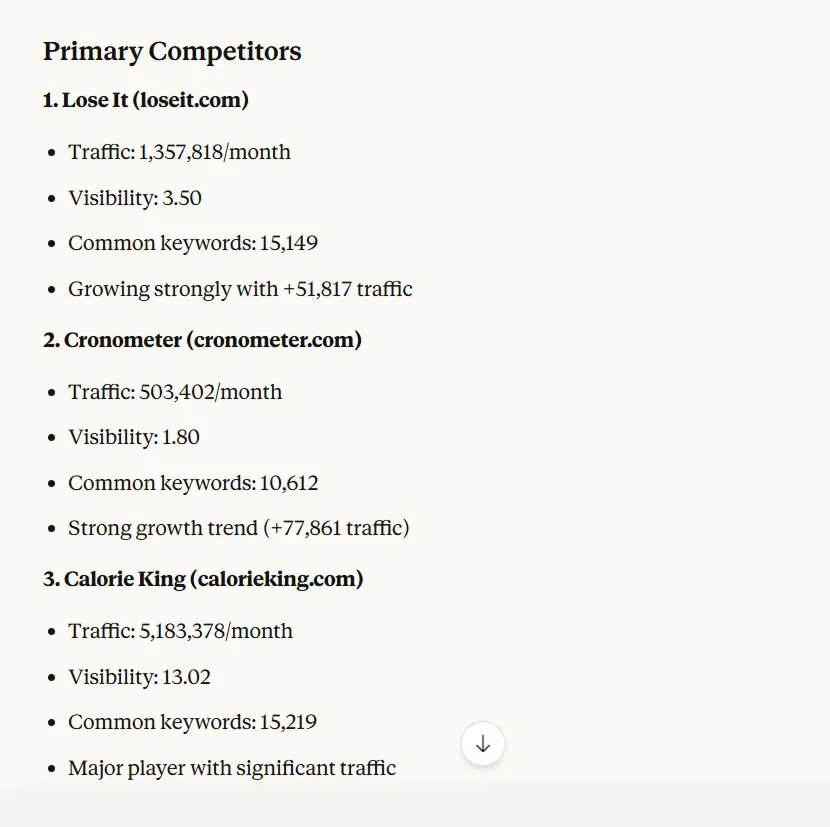Image resolution: width=830 pixels, height=827 pixels.
Task: Click the Traffic 1,357,818/month line
Action: click(179, 152)
